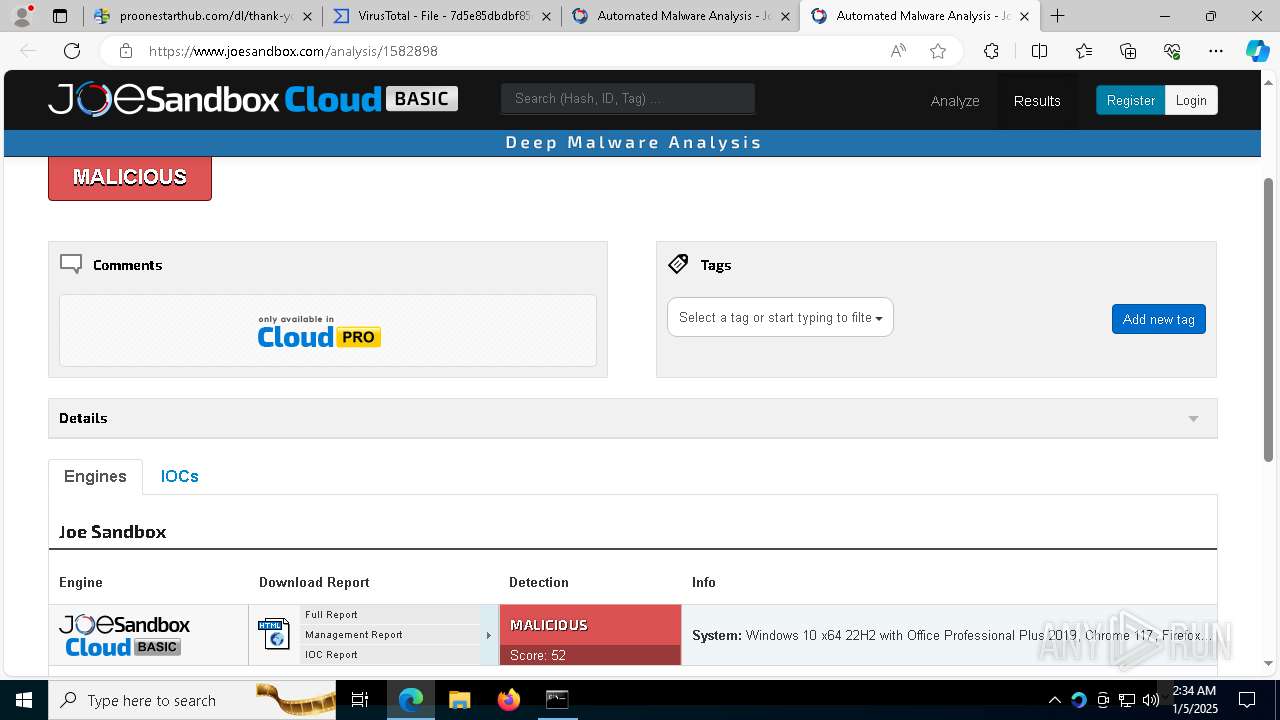1280x720 pixels.
Task: Launch Firefox from taskbar
Action: (x=508, y=700)
